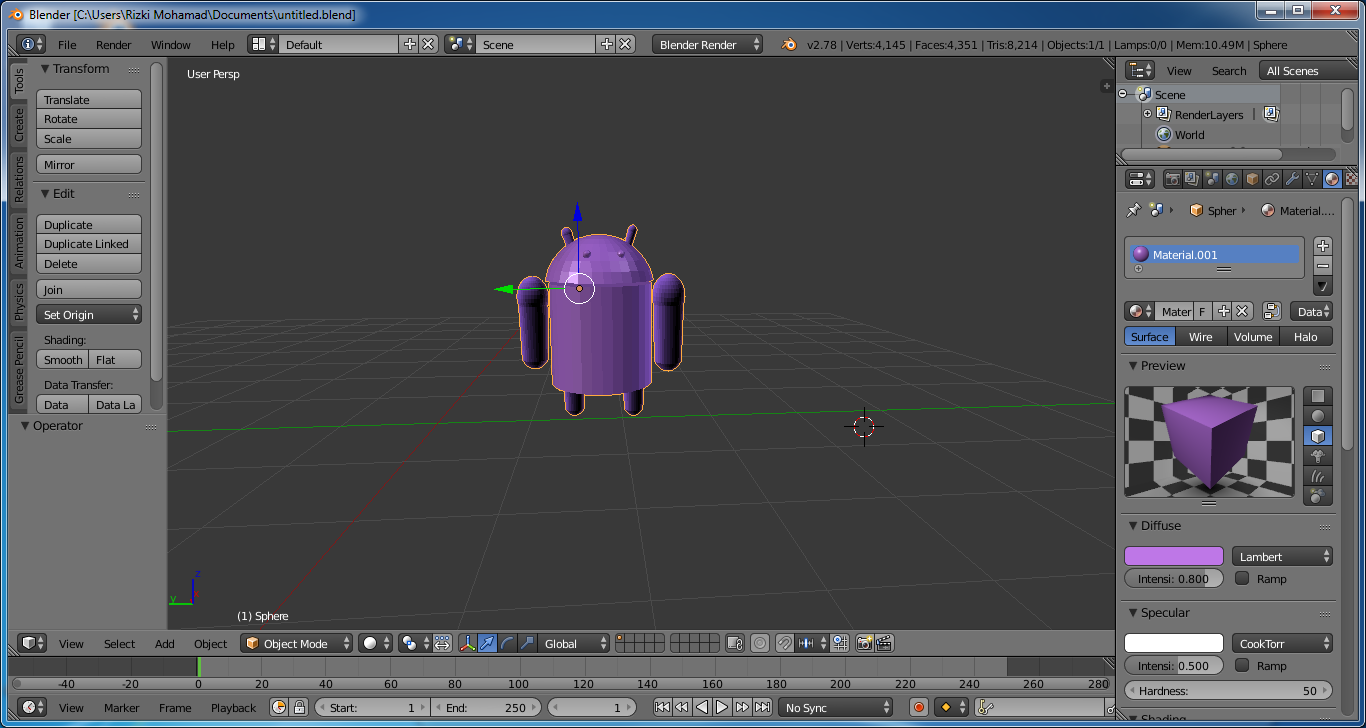Open the Render Layers properties tab
1366x728 pixels.
(1192, 179)
